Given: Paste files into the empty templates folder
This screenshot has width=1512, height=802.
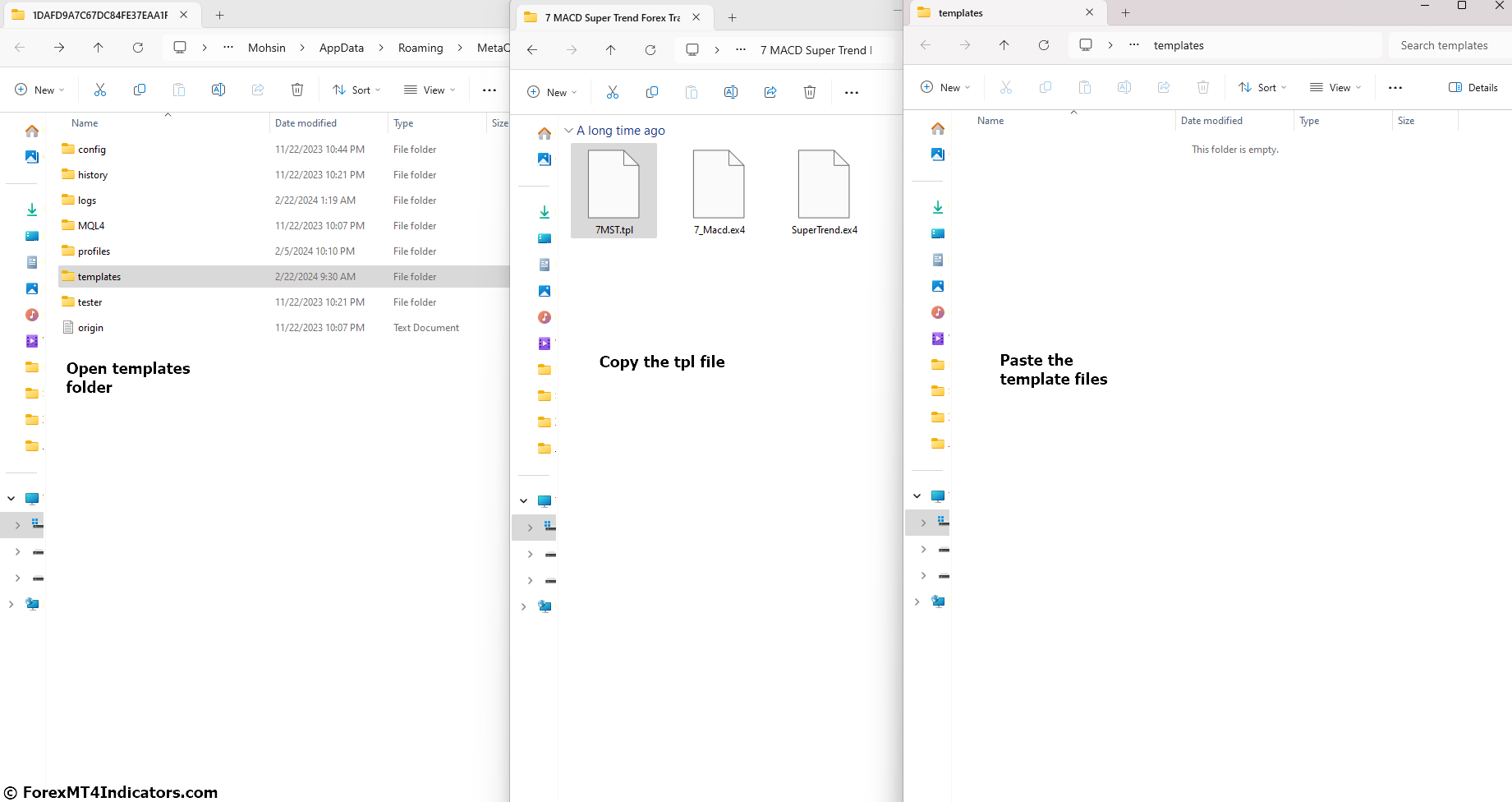Looking at the screenshot, I should click(1085, 87).
